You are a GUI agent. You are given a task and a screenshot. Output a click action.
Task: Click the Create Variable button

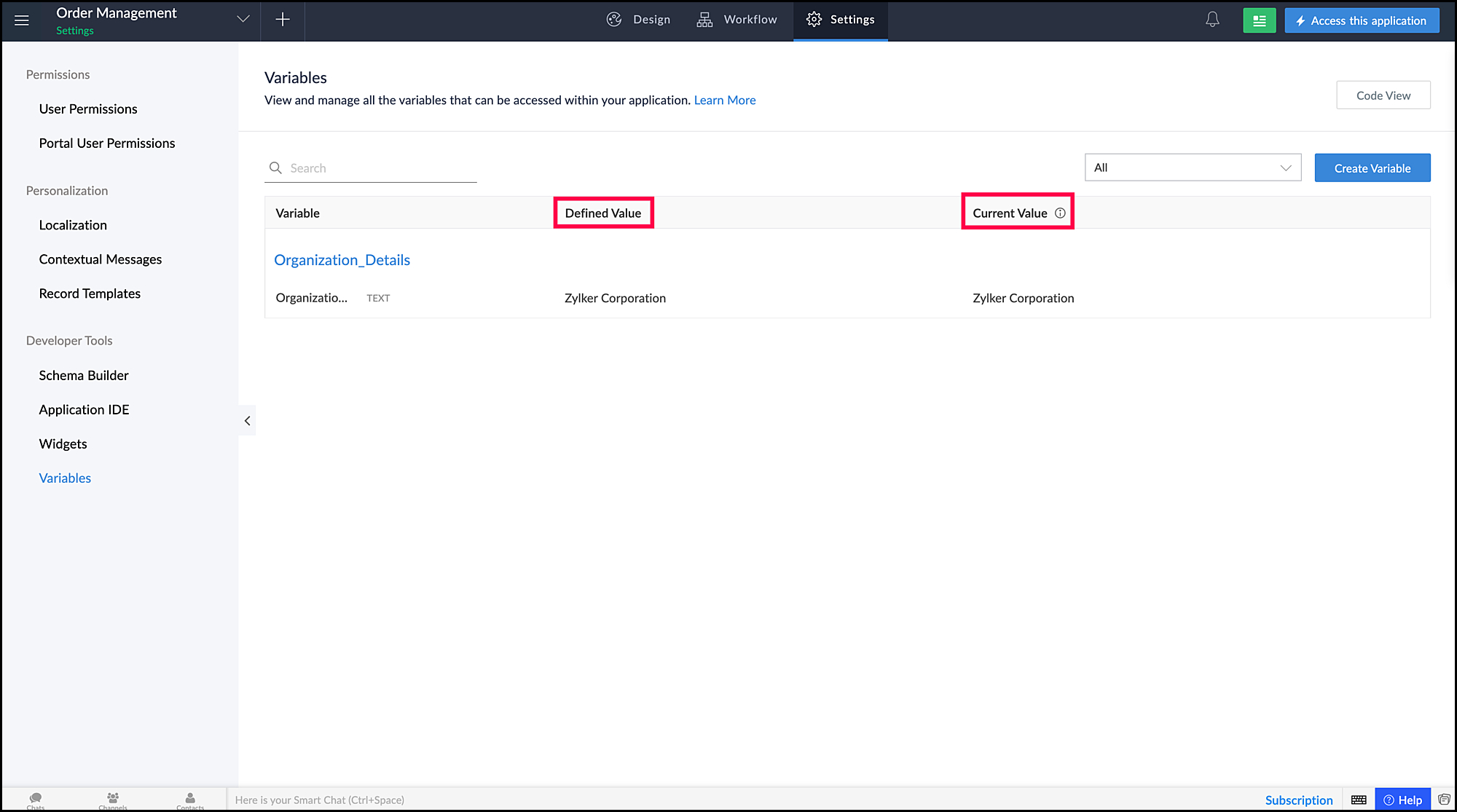1372,168
